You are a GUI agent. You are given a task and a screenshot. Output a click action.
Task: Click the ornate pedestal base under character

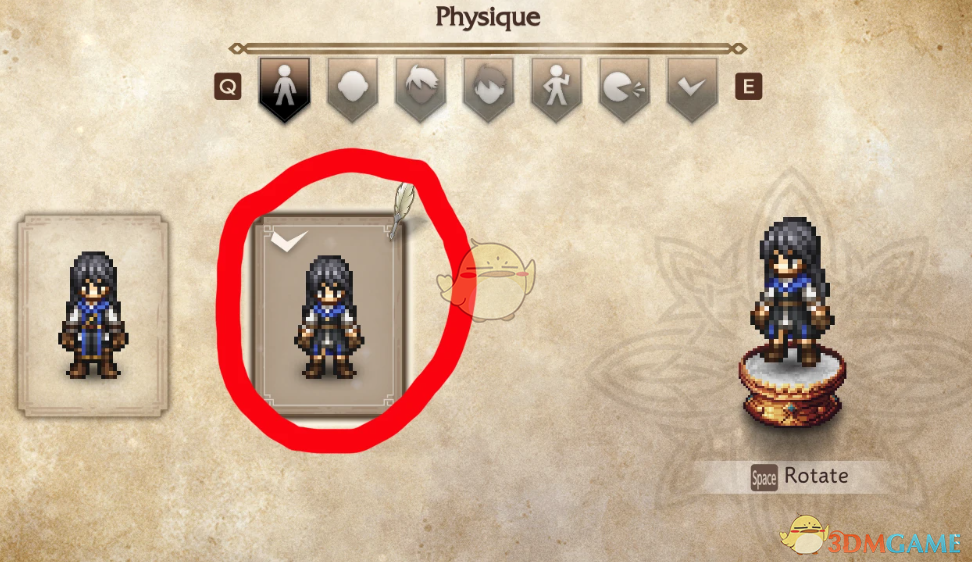pyautogui.click(x=792, y=387)
